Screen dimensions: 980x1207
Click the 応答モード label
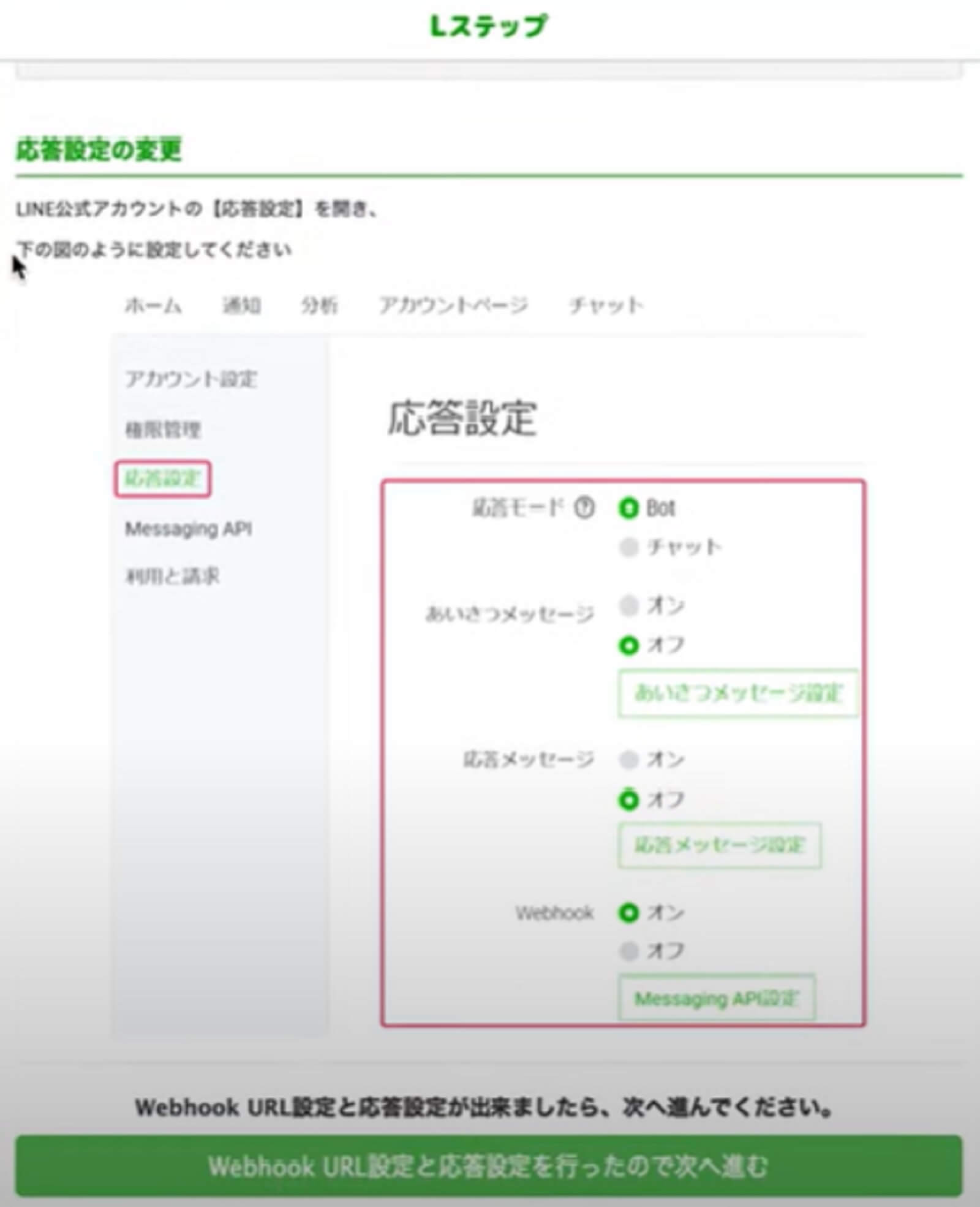518,507
